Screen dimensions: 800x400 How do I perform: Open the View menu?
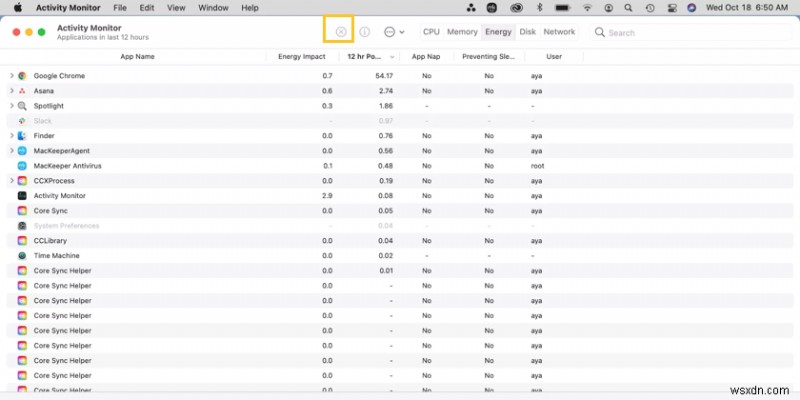coord(176,8)
